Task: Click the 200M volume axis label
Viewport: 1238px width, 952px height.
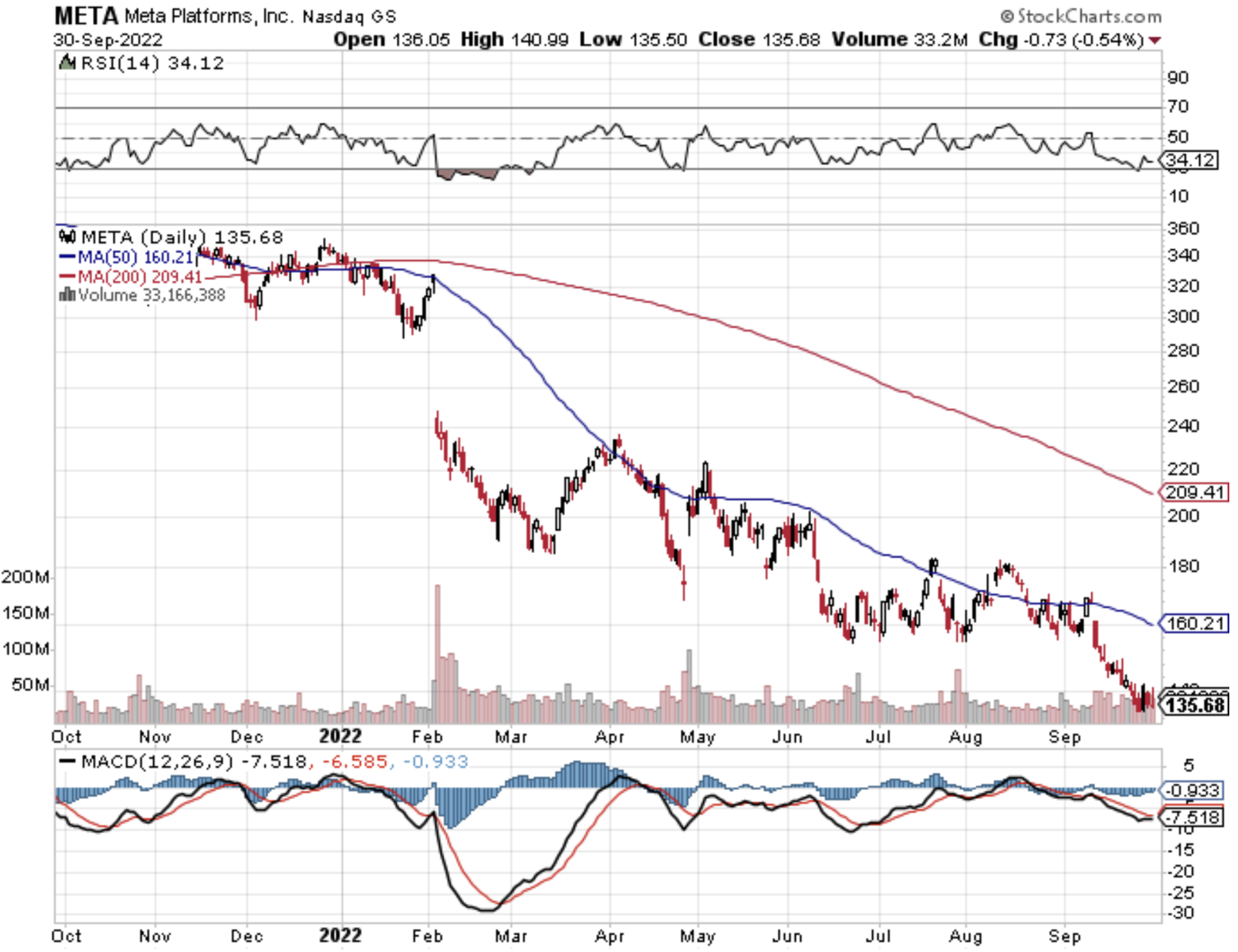Action: click(x=25, y=577)
